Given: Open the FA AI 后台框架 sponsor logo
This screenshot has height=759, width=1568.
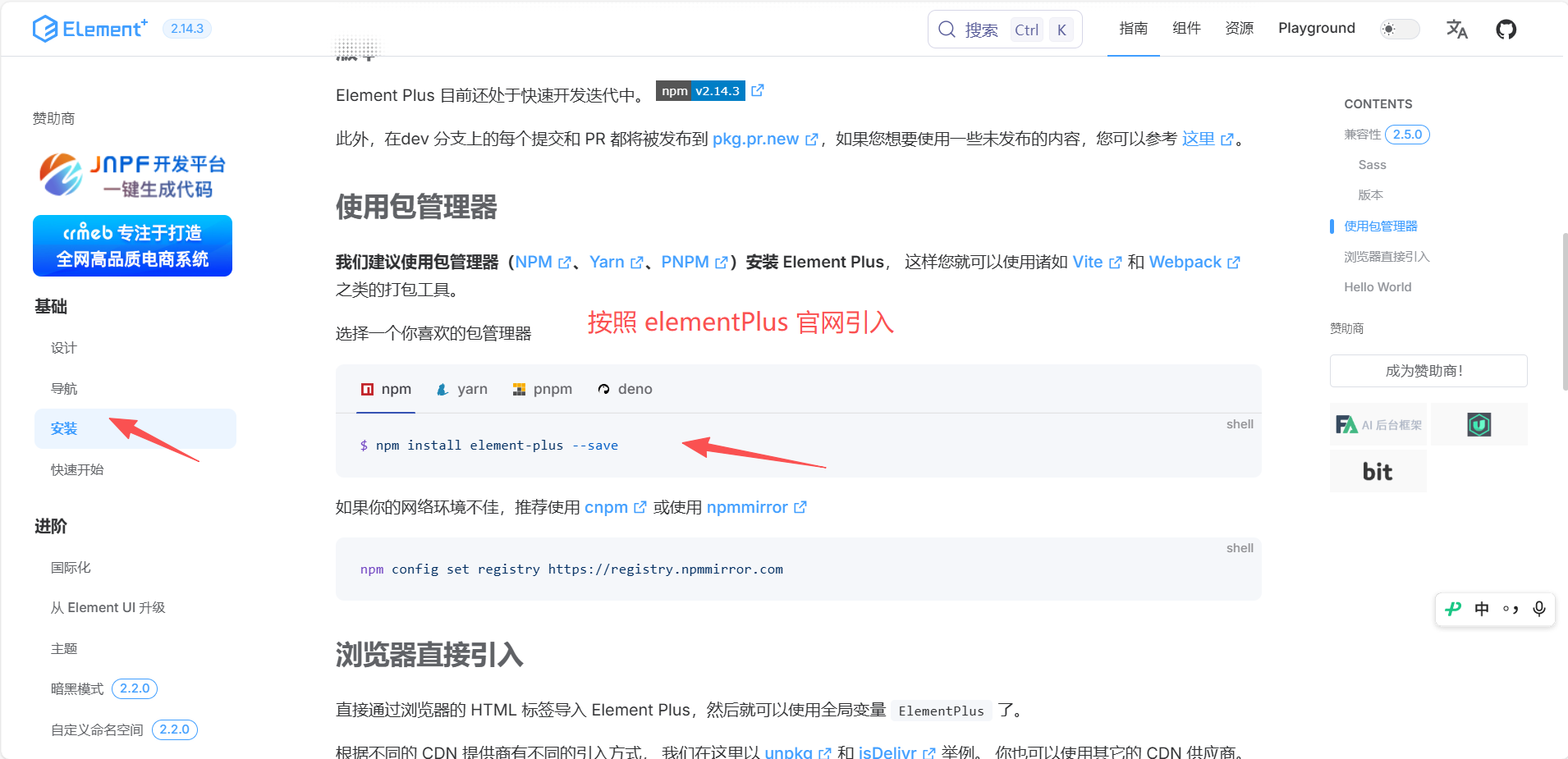Looking at the screenshot, I should pos(1378,424).
